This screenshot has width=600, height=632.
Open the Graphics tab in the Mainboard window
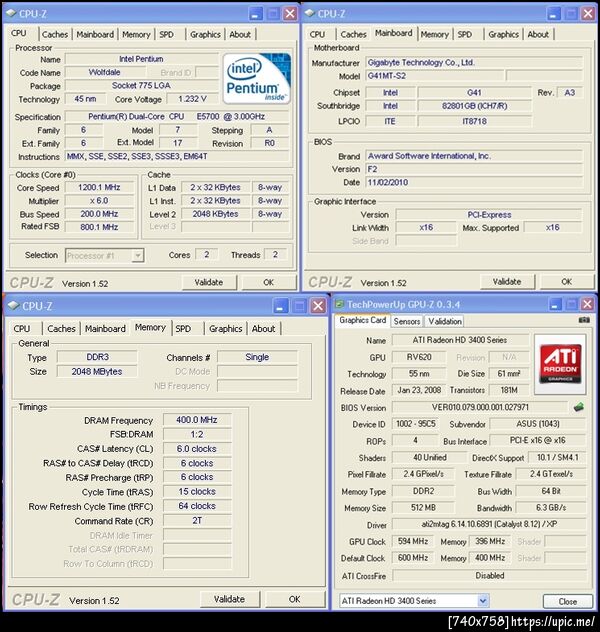[x=504, y=35]
